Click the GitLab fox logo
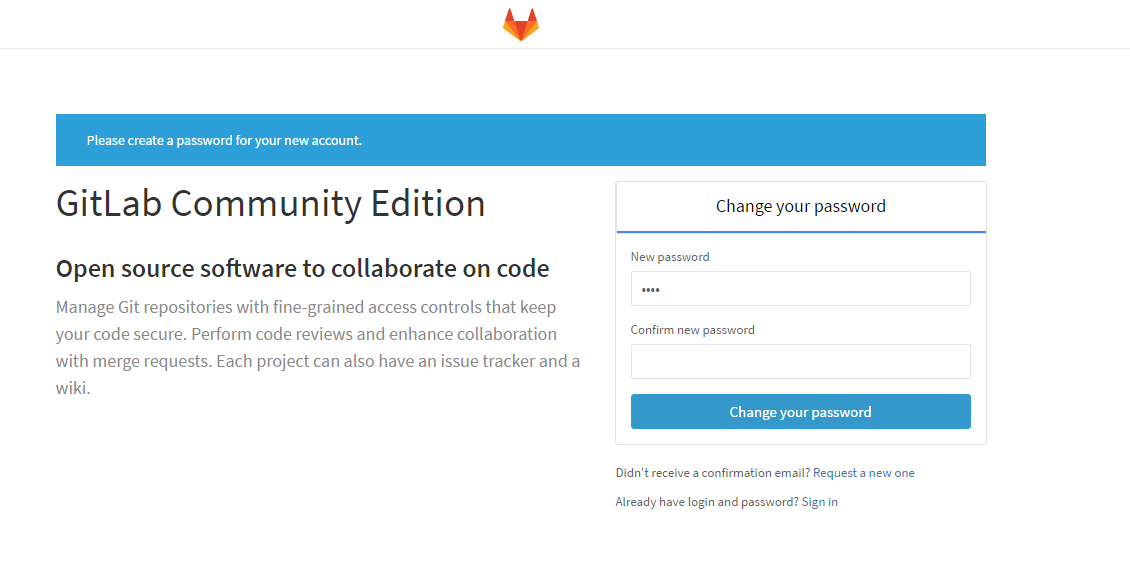This screenshot has height=577, width=1130. [x=521, y=24]
